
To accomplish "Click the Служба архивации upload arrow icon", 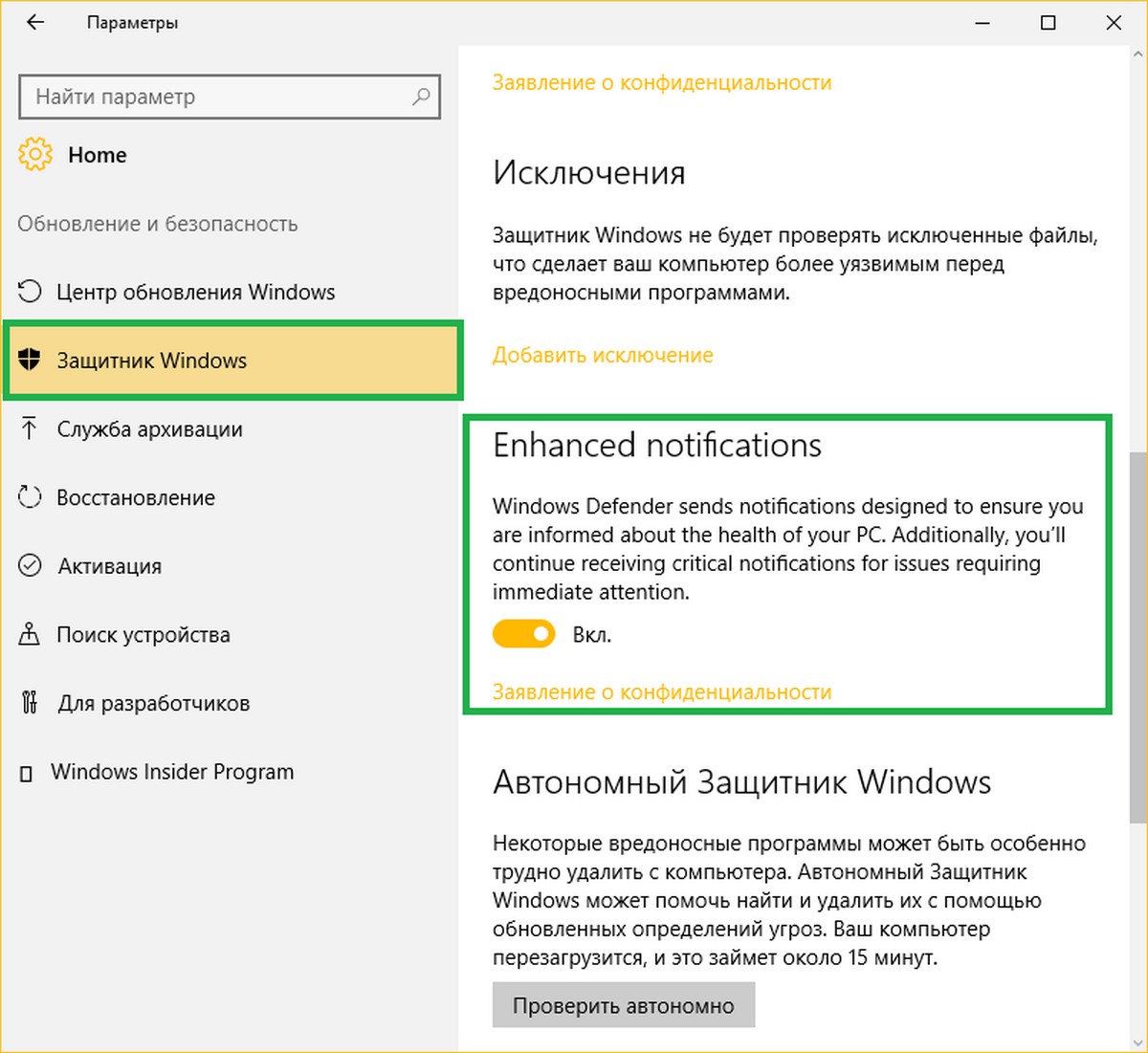I will point(30,428).
